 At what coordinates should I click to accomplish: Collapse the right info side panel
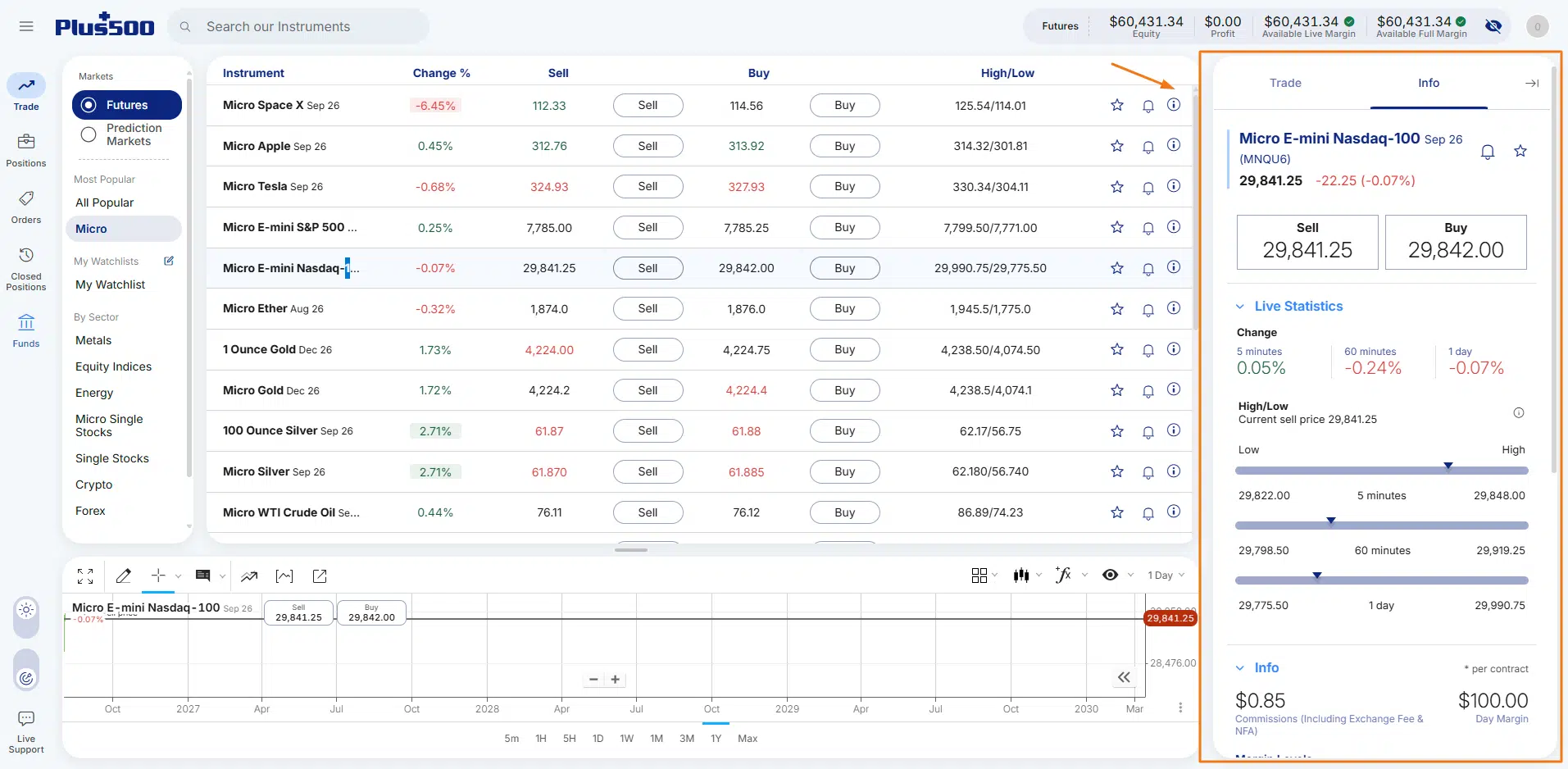[1532, 84]
